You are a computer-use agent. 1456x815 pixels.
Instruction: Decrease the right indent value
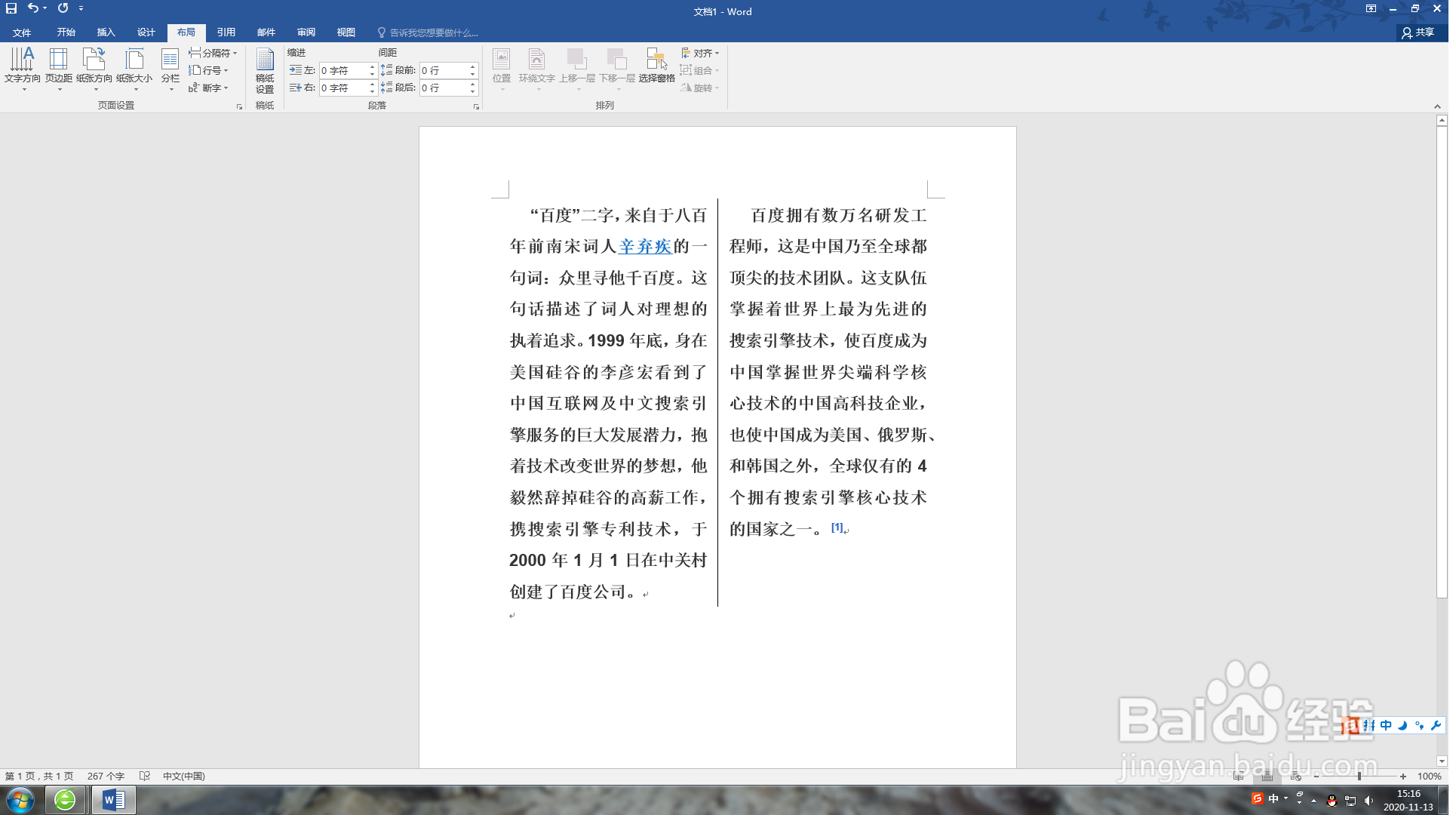[373, 91]
